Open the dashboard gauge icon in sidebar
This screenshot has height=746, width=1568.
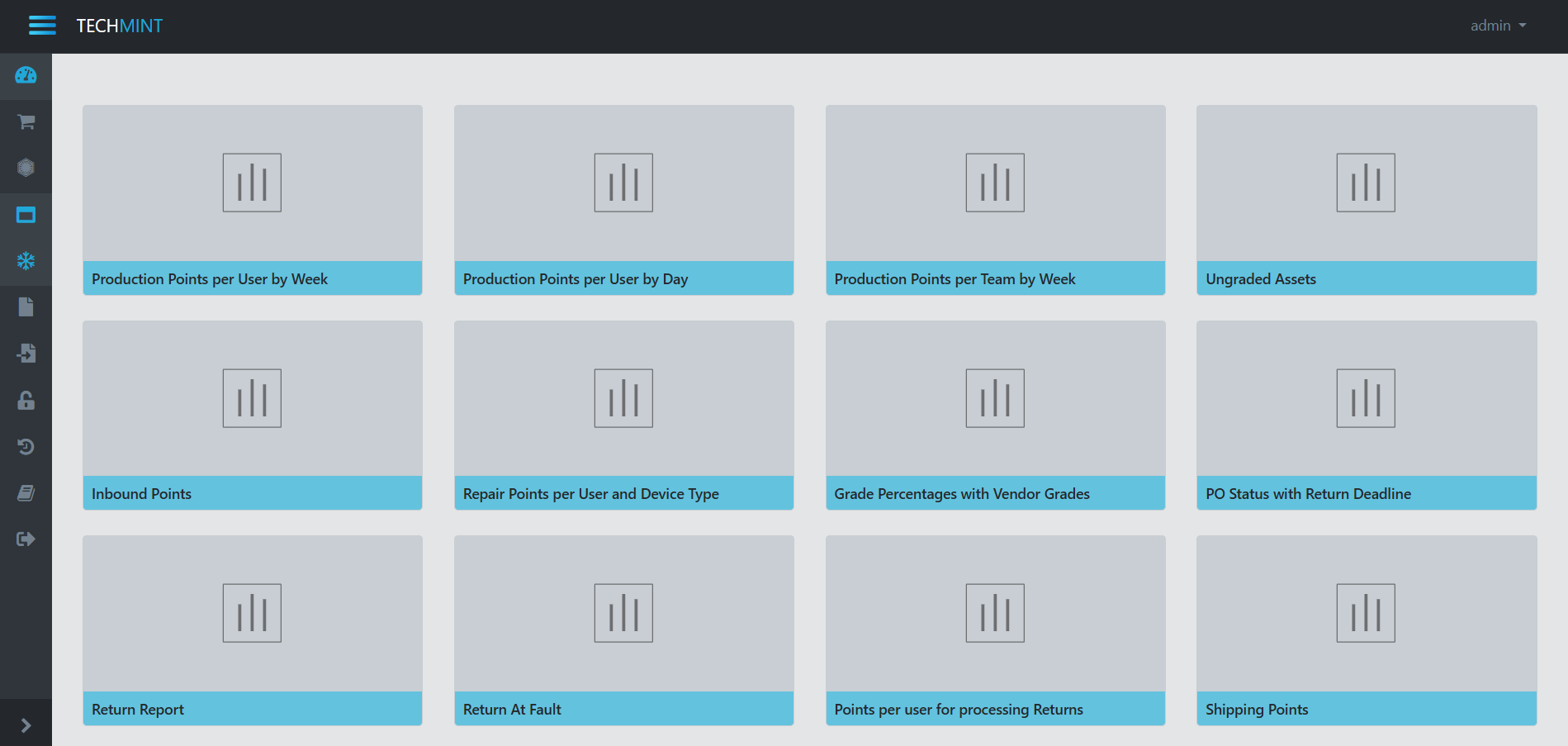tap(26, 76)
